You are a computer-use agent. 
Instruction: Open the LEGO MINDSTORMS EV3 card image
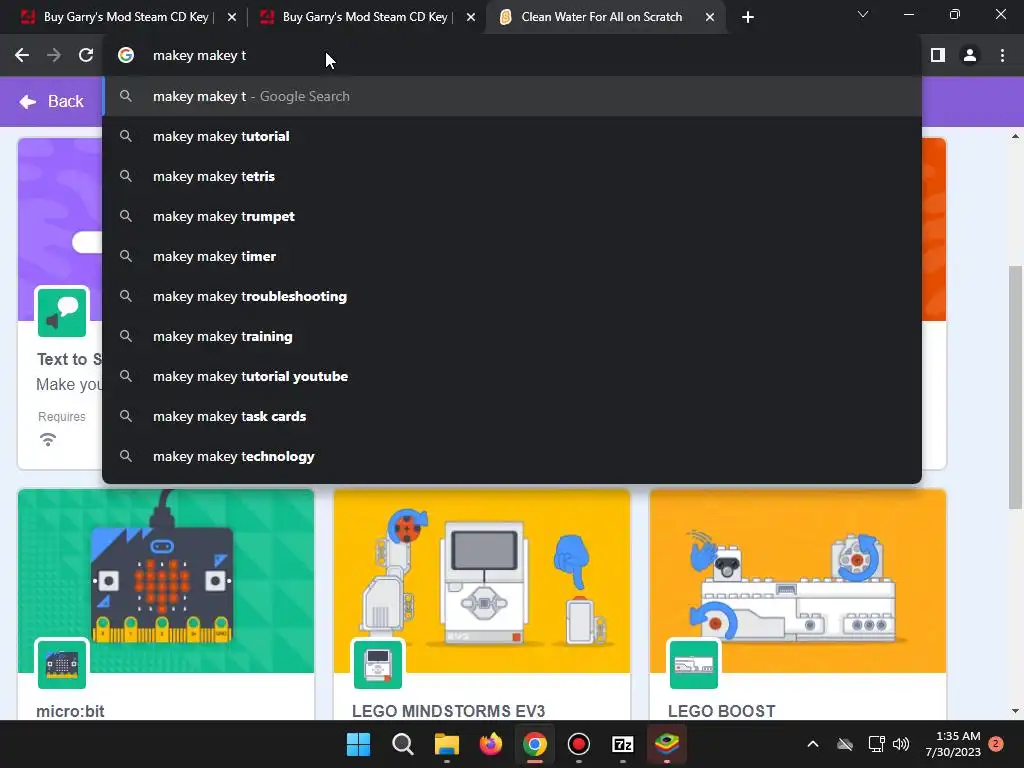482,581
